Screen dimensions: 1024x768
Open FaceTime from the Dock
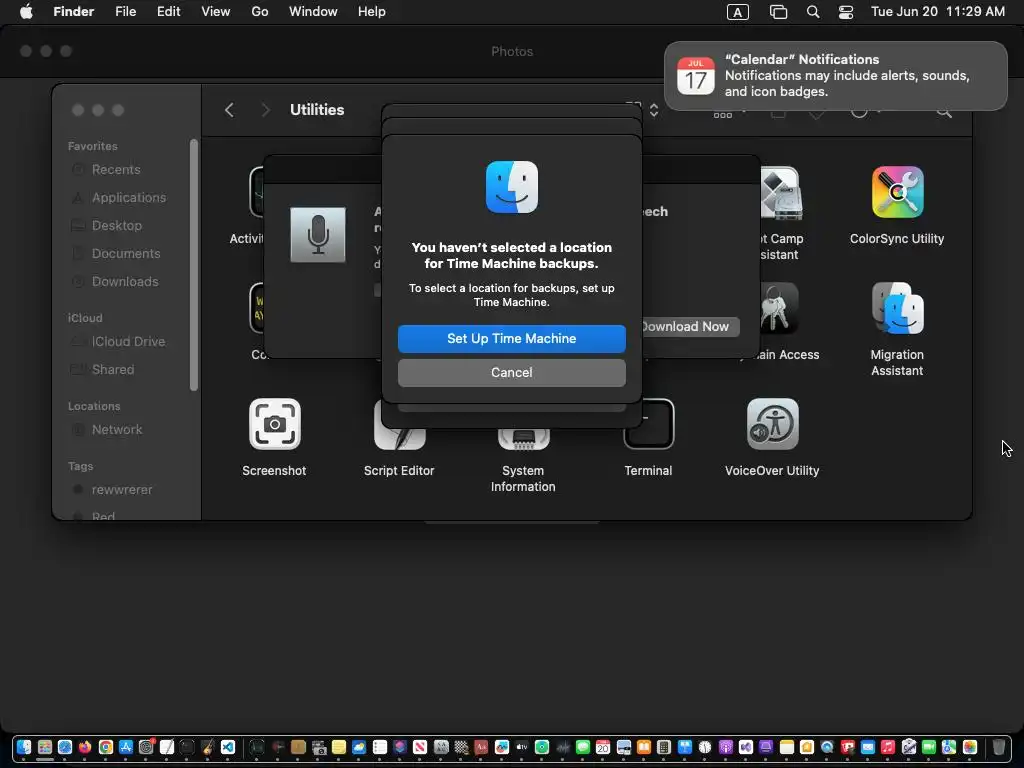(x=929, y=747)
